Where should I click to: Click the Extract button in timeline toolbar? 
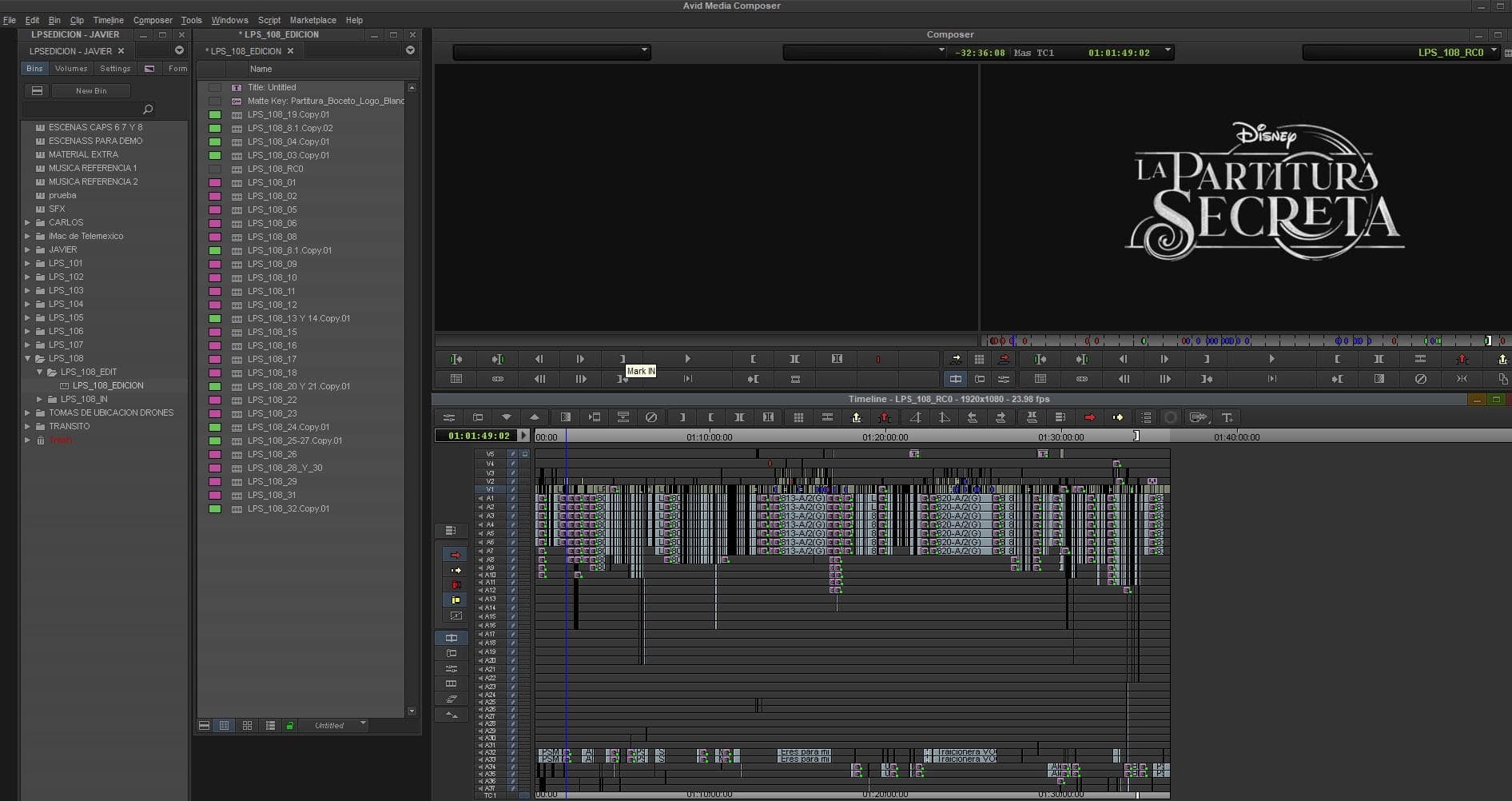coord(885,417)
